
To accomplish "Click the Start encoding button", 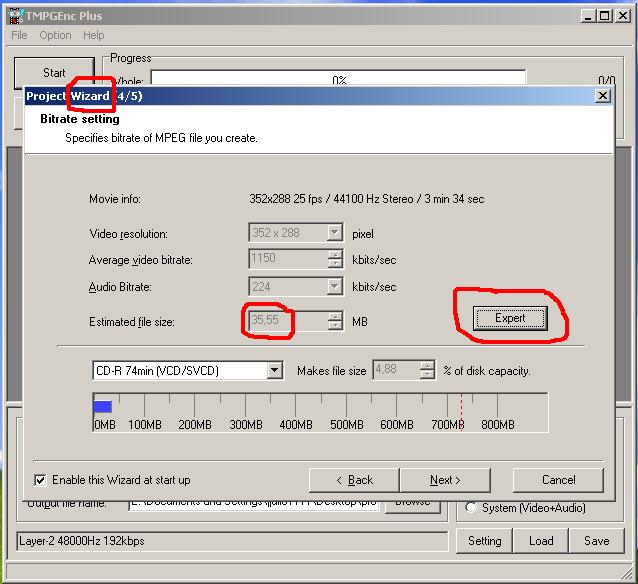I will pos(54,72).
